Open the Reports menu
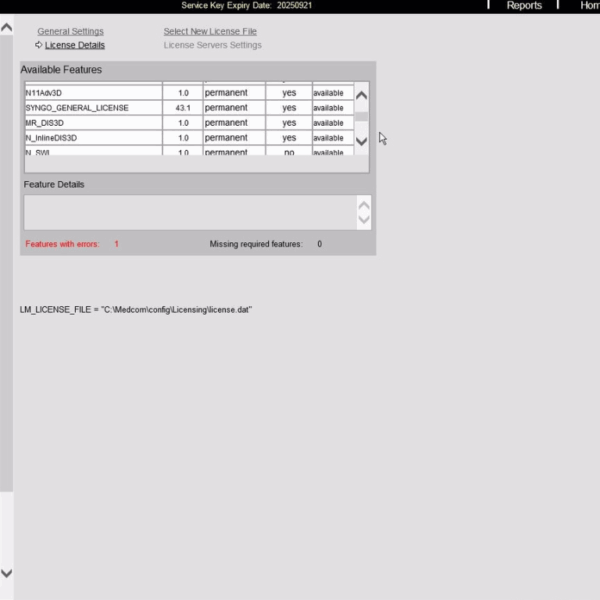 pyautogui.click(x=524, y=6)
